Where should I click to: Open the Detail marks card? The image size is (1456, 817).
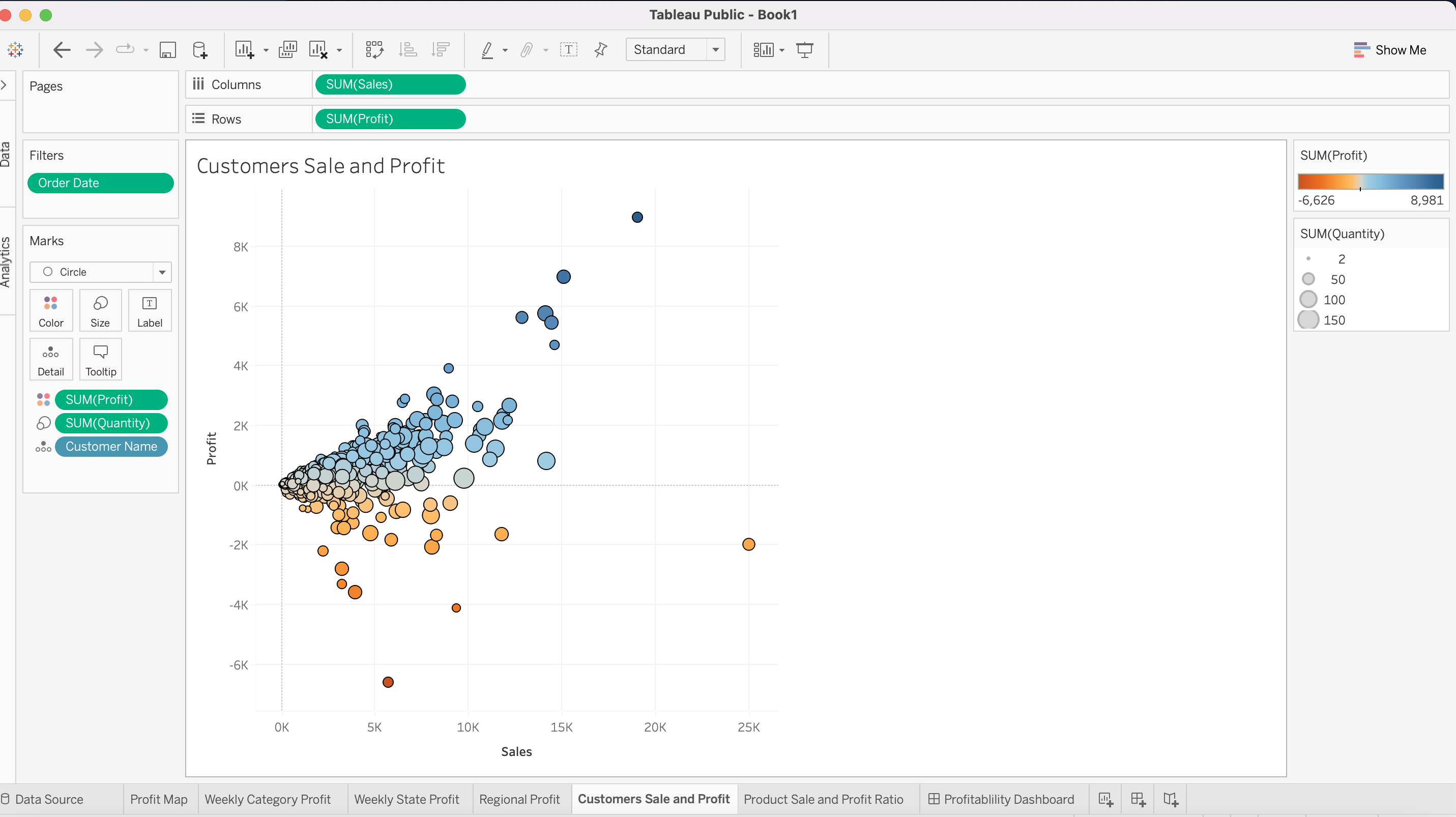click(x=51, y=359)
